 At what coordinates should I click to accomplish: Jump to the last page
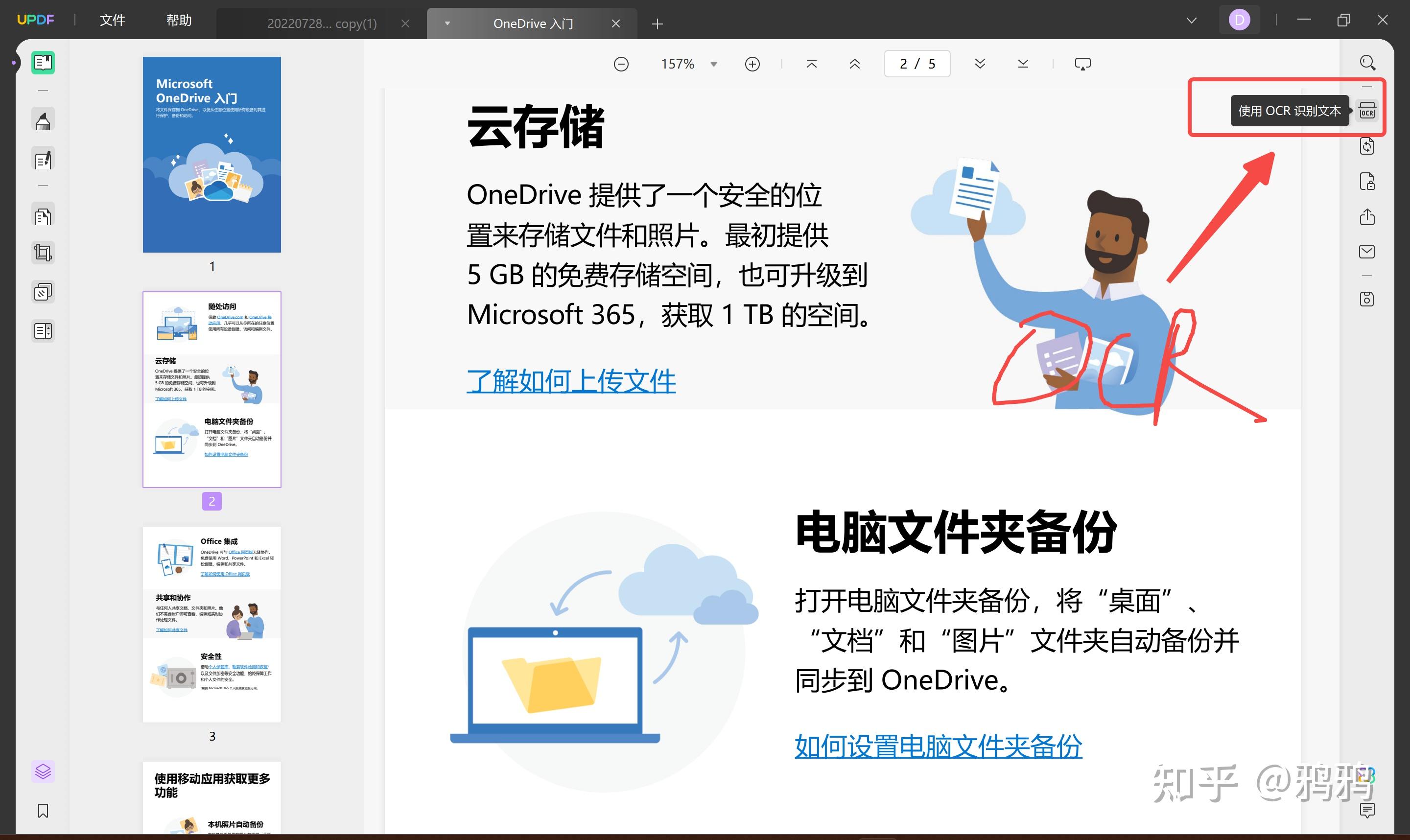coord(1023,64)
